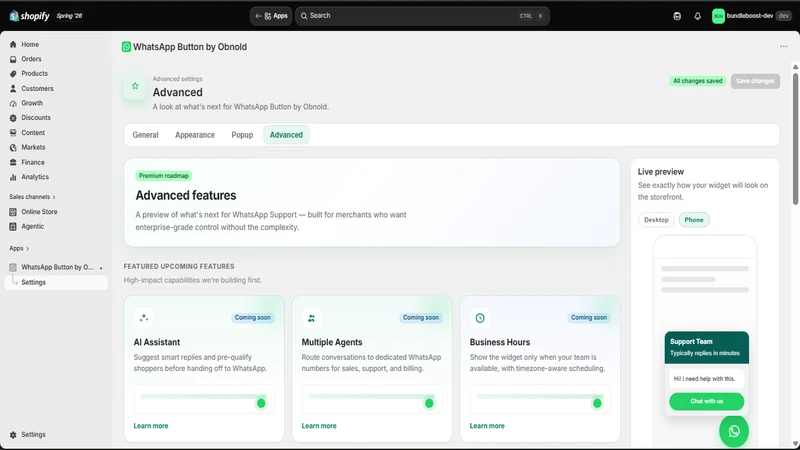This screenshot has height=450, width=800.
Task: Click the Save changes button
Action: 755,81
